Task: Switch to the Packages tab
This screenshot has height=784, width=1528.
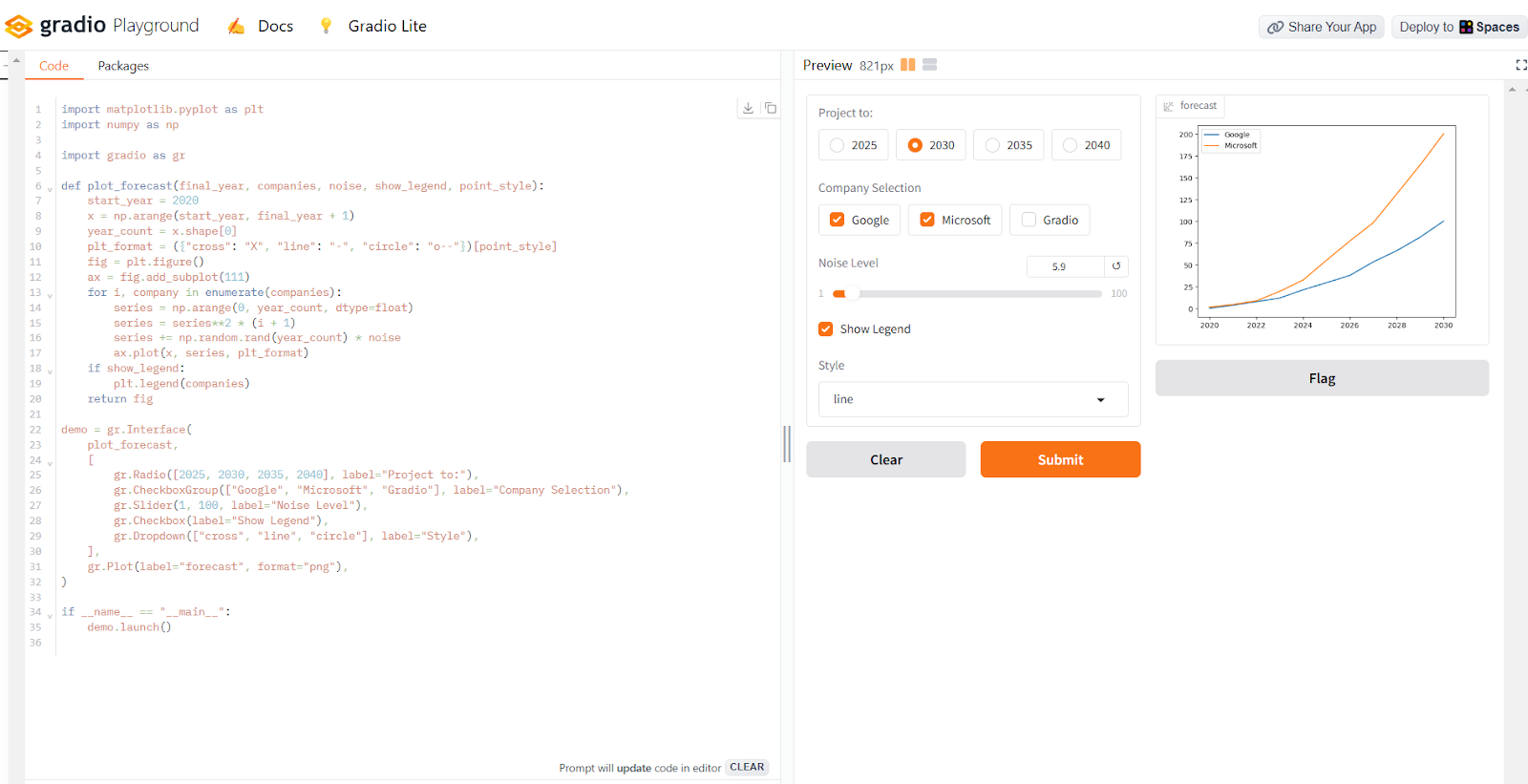Action: 123,66
